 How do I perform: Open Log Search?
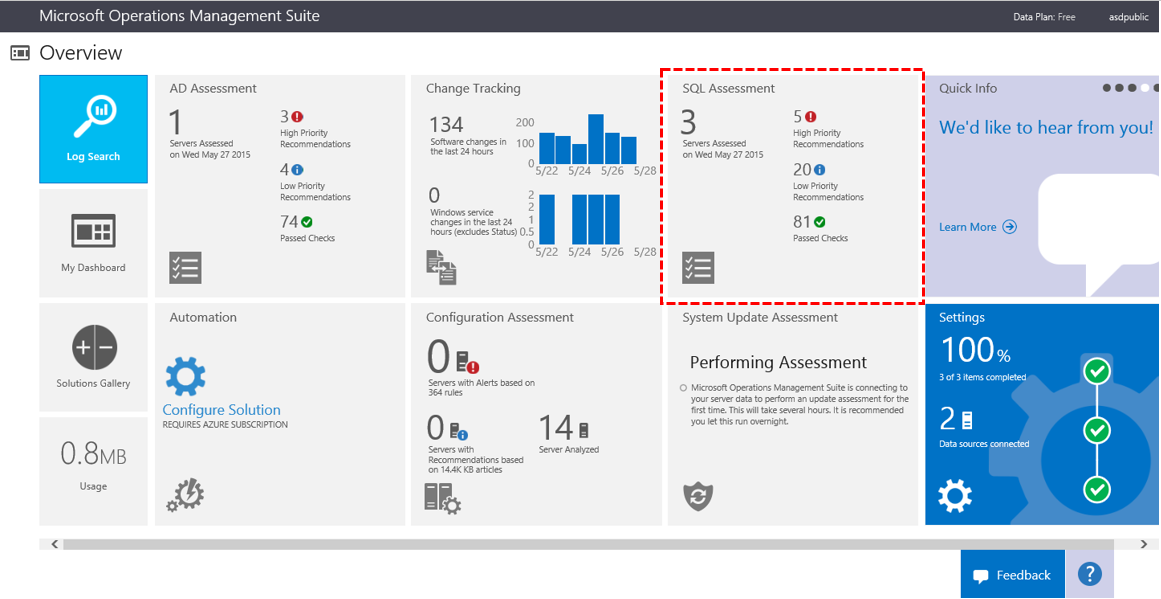coord(93,130)
